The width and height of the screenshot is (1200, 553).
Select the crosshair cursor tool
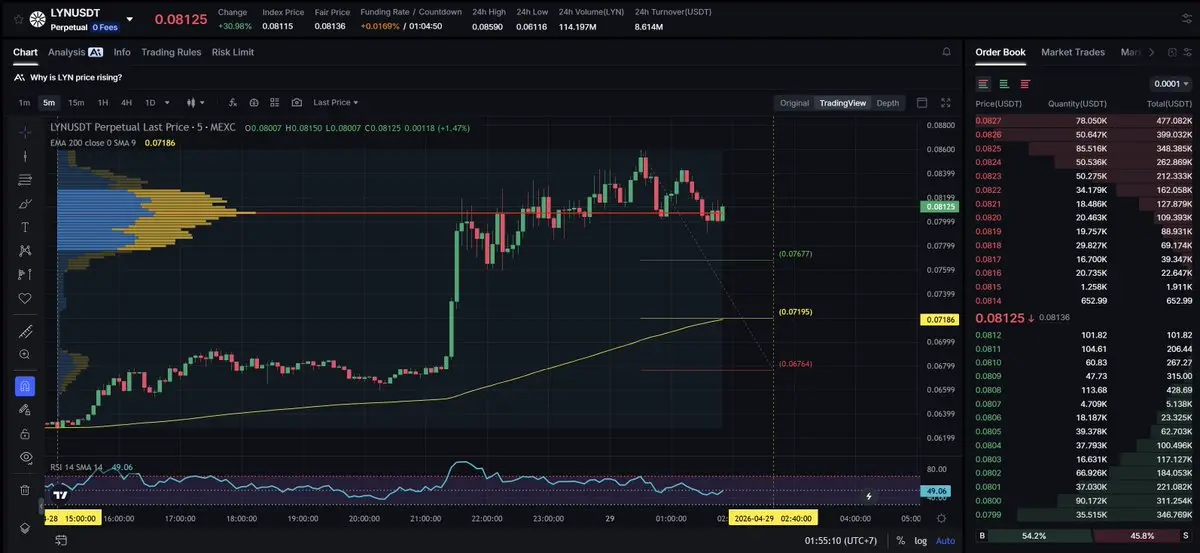[25, 131]
